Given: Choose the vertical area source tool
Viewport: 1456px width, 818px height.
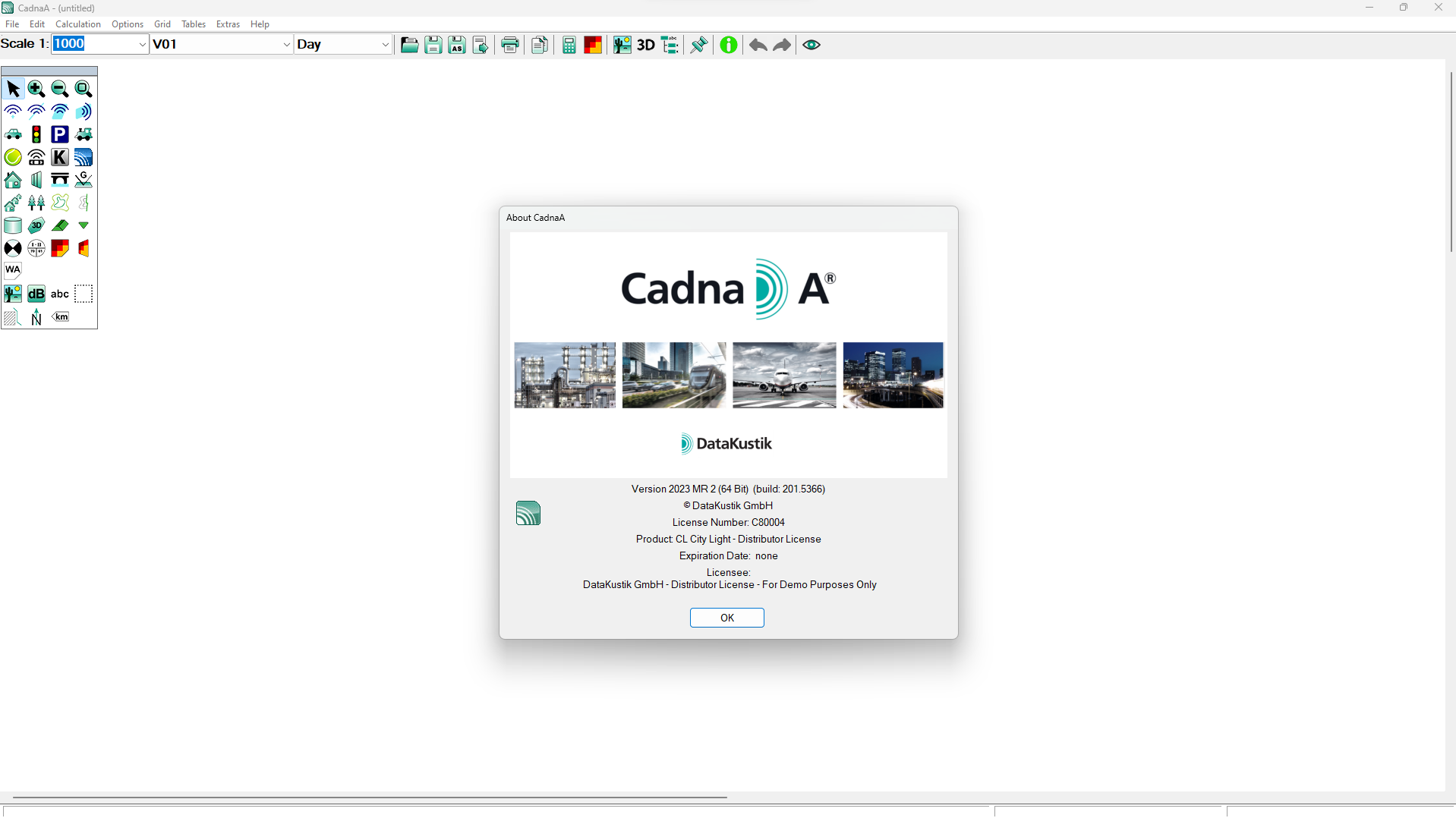Looking at the screenshot, I should coord(84,112).
